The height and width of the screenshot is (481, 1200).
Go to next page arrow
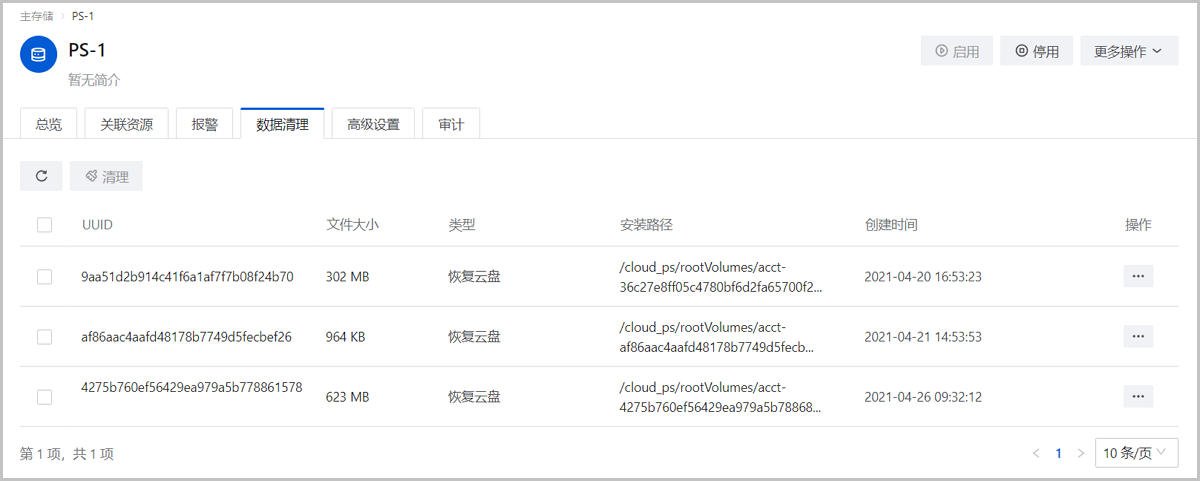point(1080,453)
